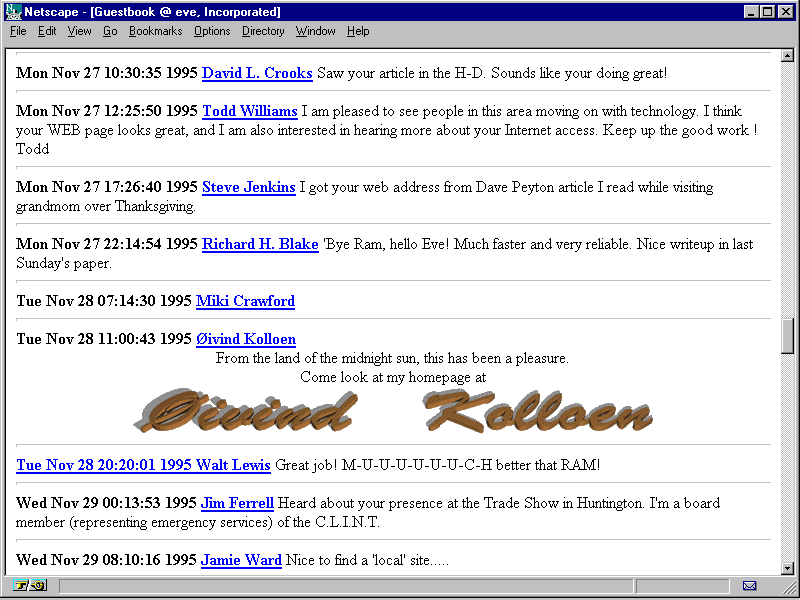Click the vertical scrollbar thumb
800x600 pixels.
tap(788, 336)
